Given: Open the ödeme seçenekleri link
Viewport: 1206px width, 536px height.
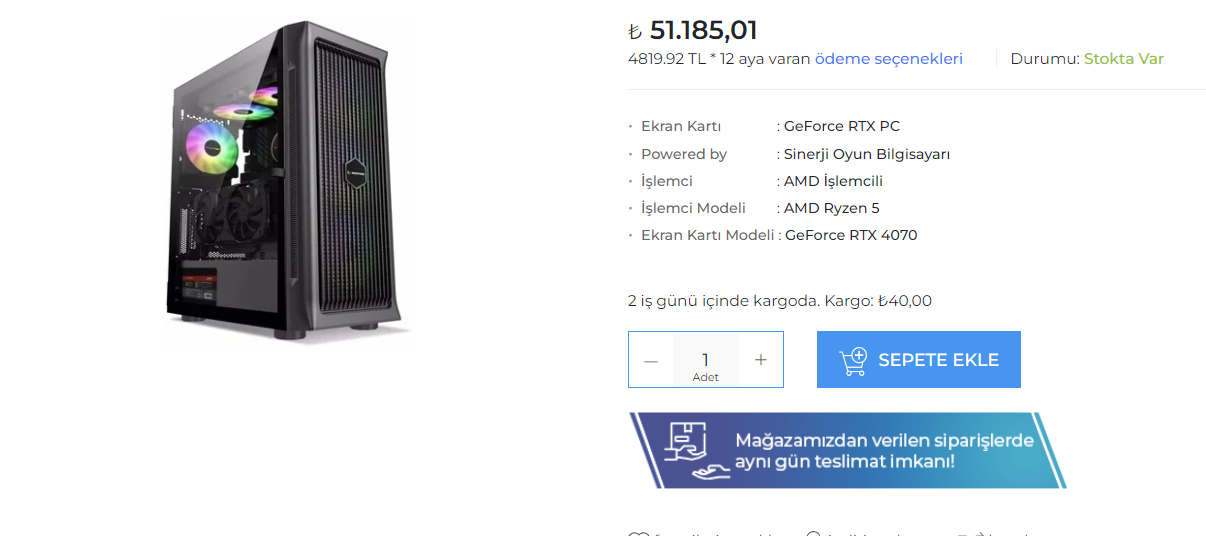Looking at the screenshot, I should [889, 59].
